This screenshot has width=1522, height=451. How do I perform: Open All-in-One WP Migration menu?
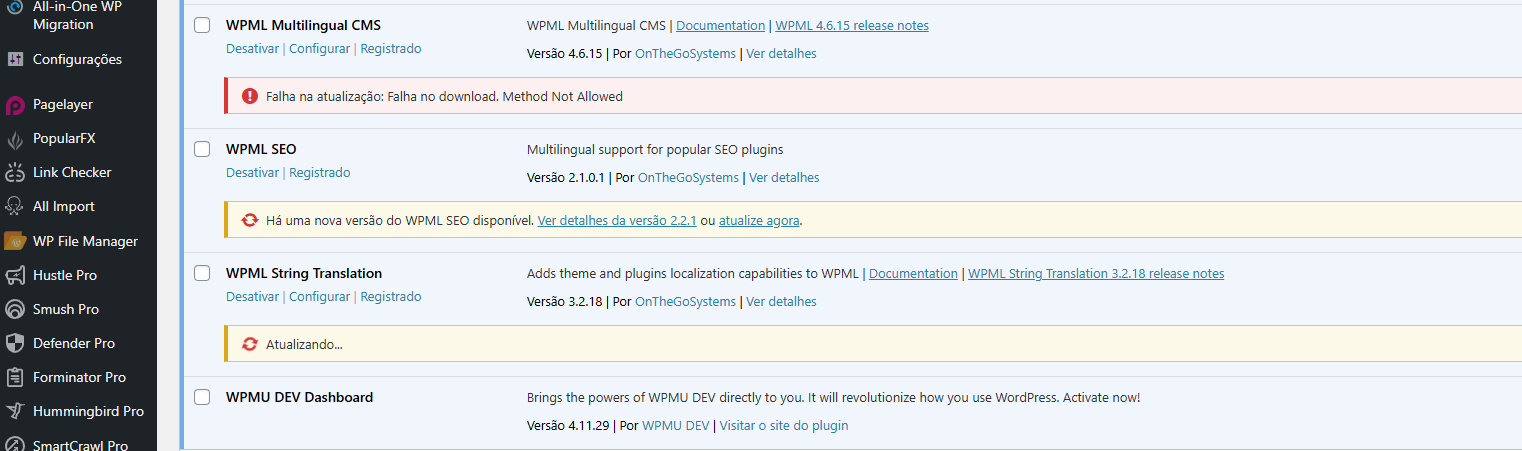pos(78,15)
